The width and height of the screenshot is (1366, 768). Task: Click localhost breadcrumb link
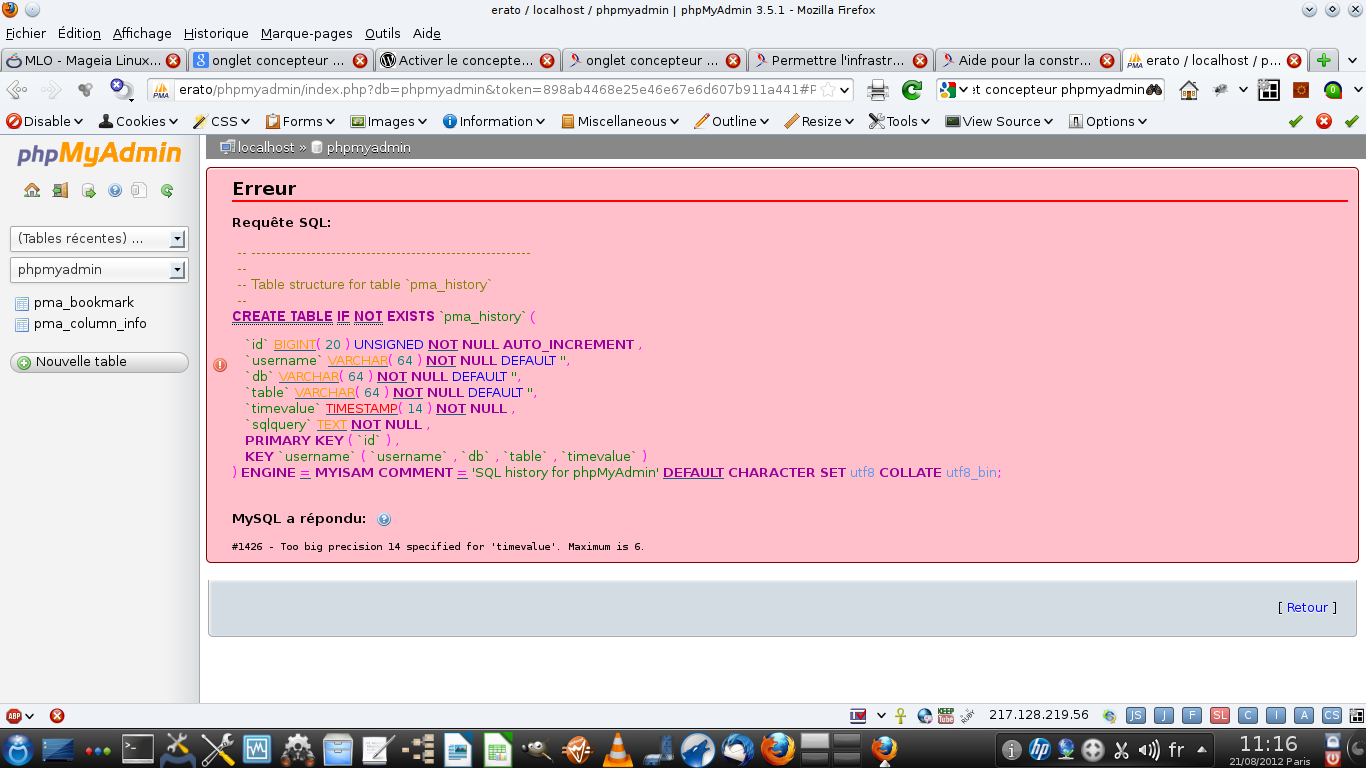tap(266, 147)
